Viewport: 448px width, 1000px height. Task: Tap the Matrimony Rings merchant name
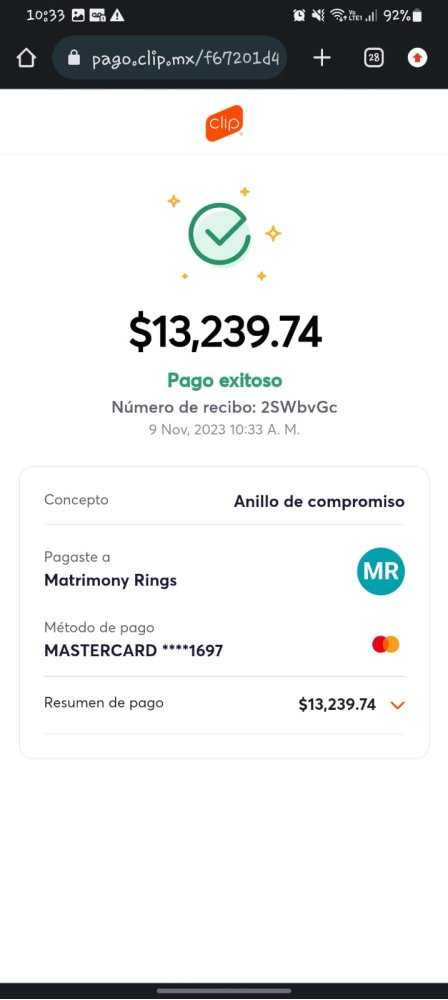pyautogui.click(x=110, y=580)
